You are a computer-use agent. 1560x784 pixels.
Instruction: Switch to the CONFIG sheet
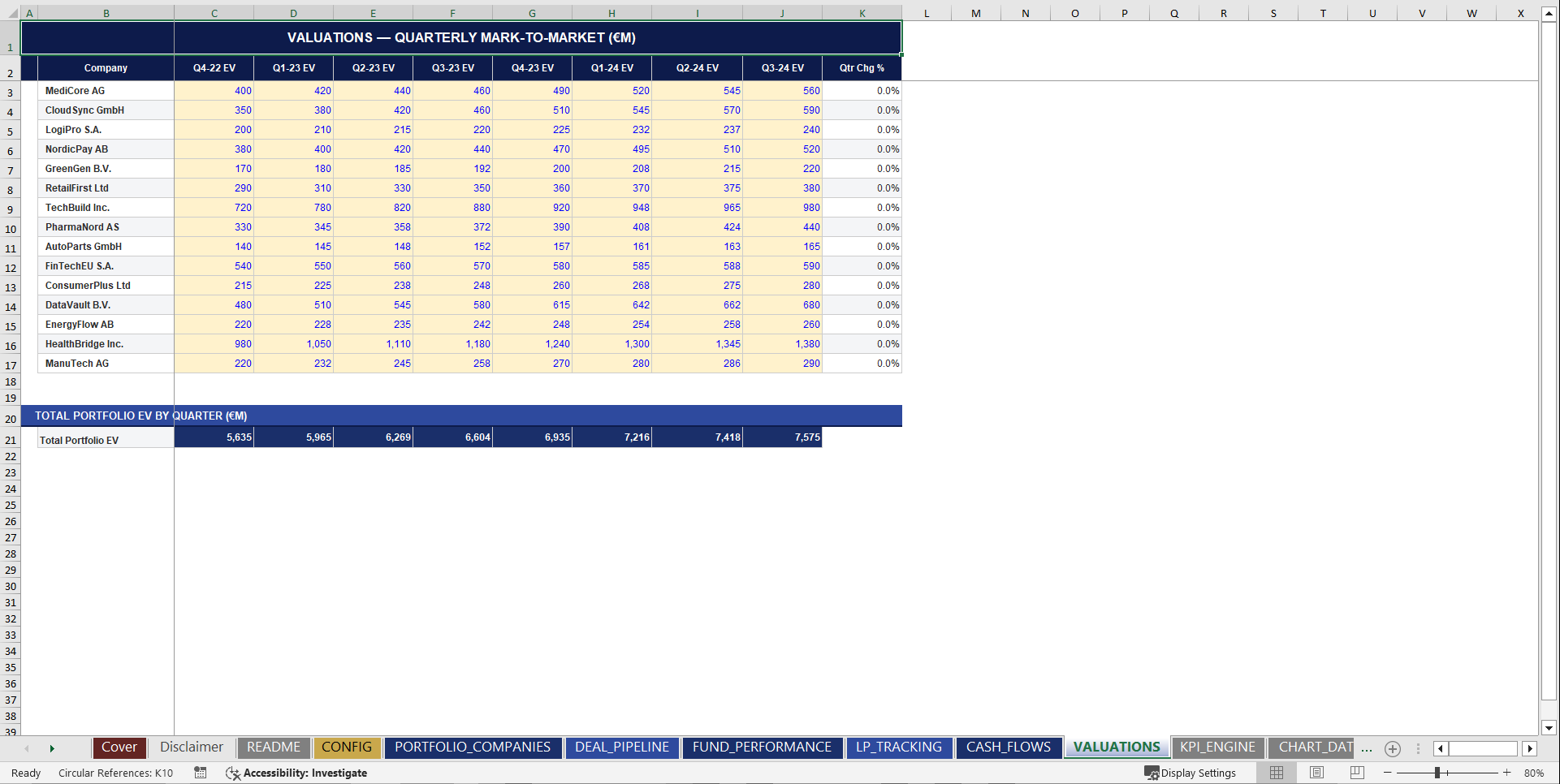[347, 747]
